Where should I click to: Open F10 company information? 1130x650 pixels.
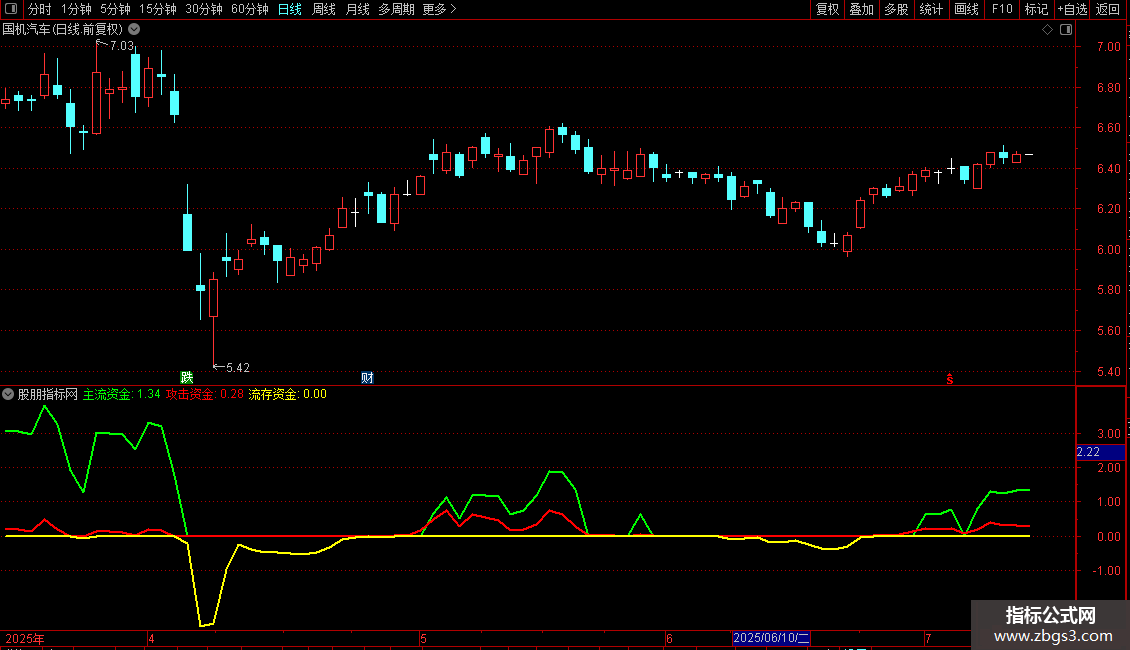(1002, 9)
